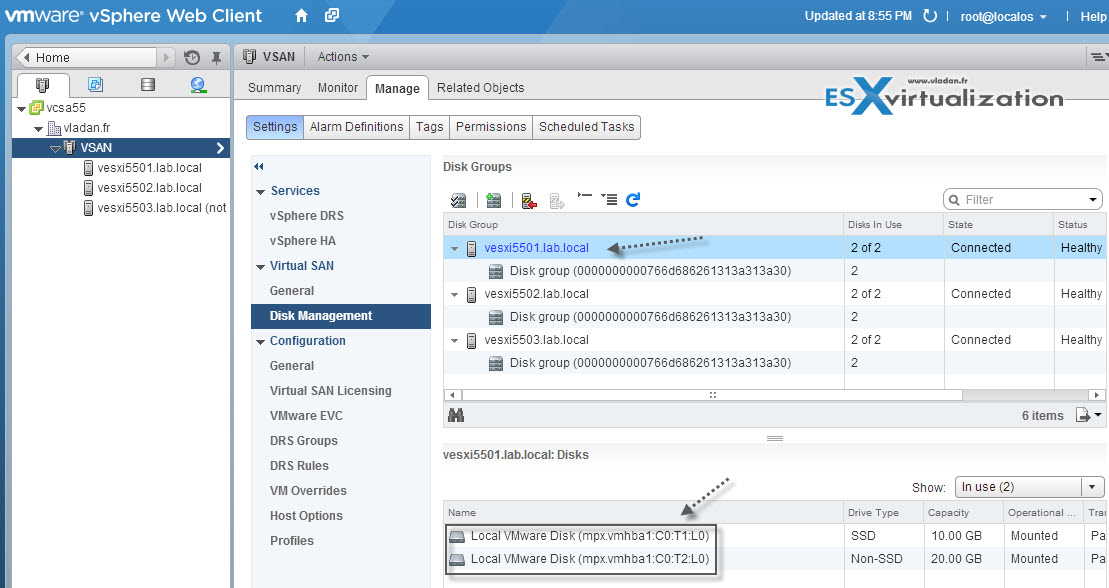Image resolution: width=1109 pixels, height=588 pixels.
Task: Select Disk Management in the sidebar
Action: point(341,316)
